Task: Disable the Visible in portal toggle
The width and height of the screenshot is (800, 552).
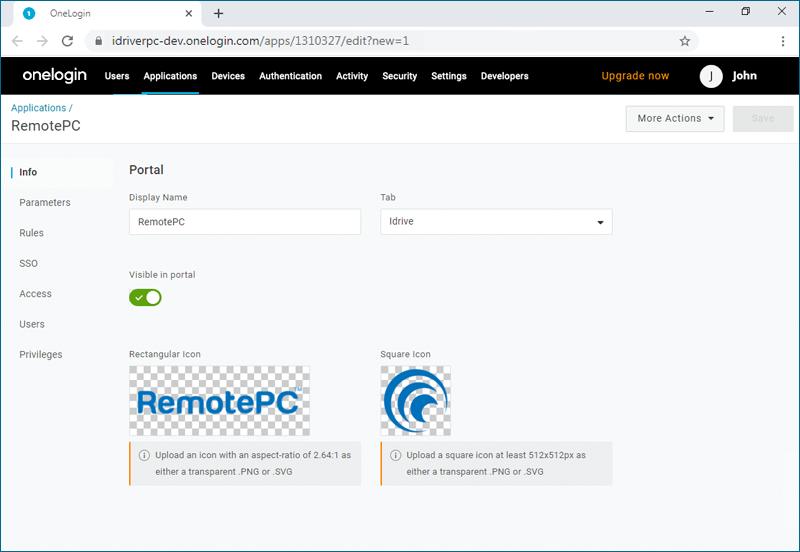Action: tap(145, 297)
